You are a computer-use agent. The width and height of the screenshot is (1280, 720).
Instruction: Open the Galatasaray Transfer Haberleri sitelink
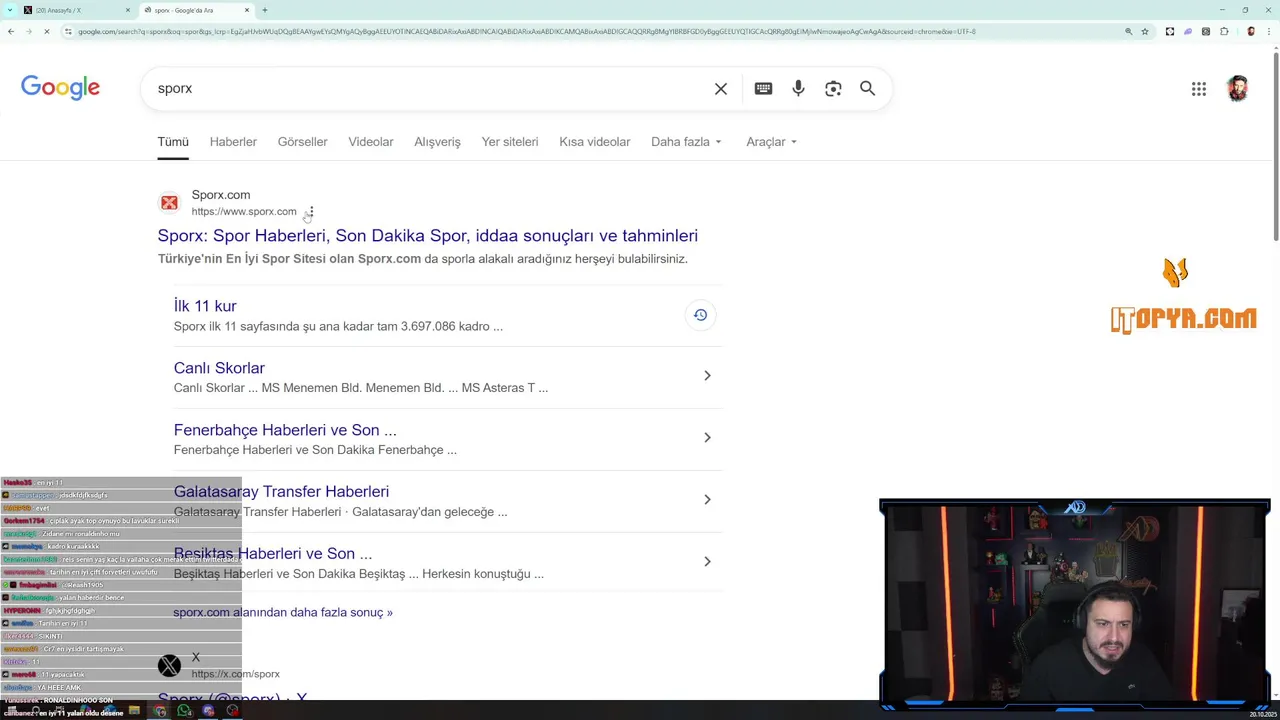pos(281,492)
